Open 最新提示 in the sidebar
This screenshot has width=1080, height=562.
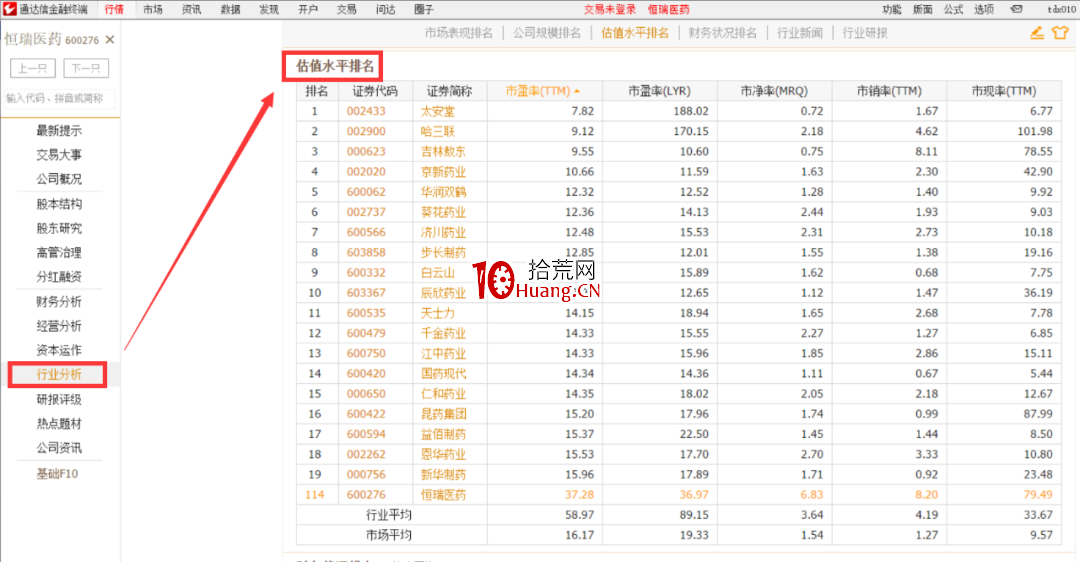pos(59,130)
